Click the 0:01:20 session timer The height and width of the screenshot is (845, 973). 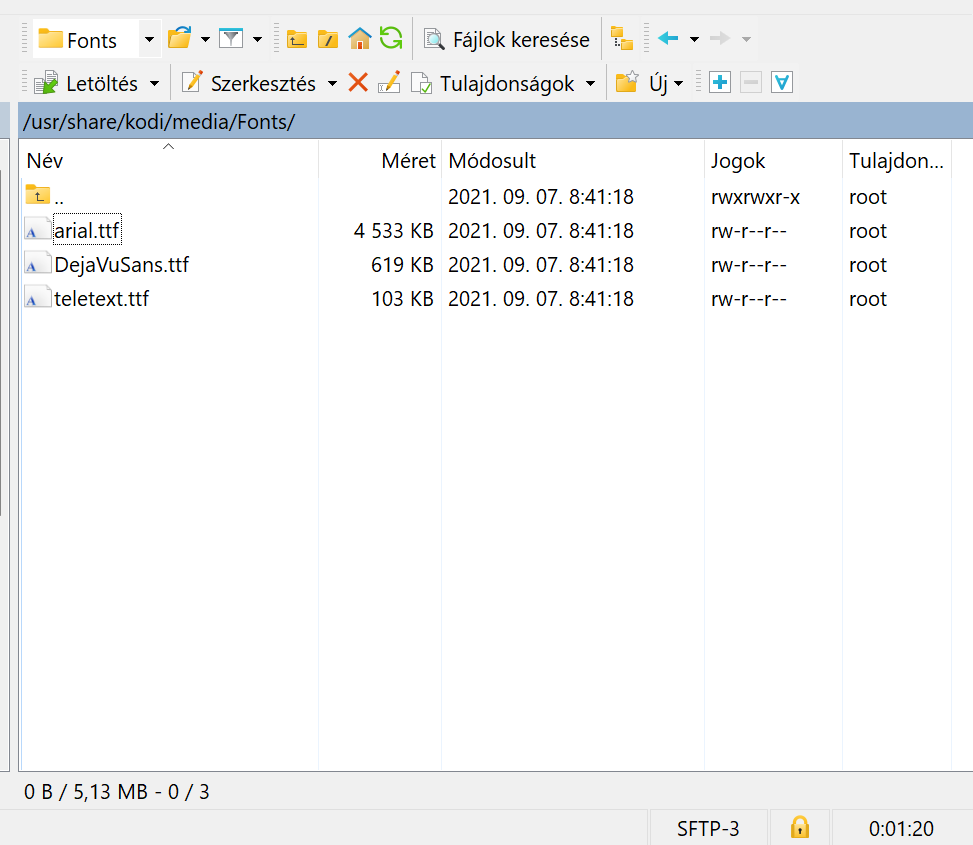[901, 828]
